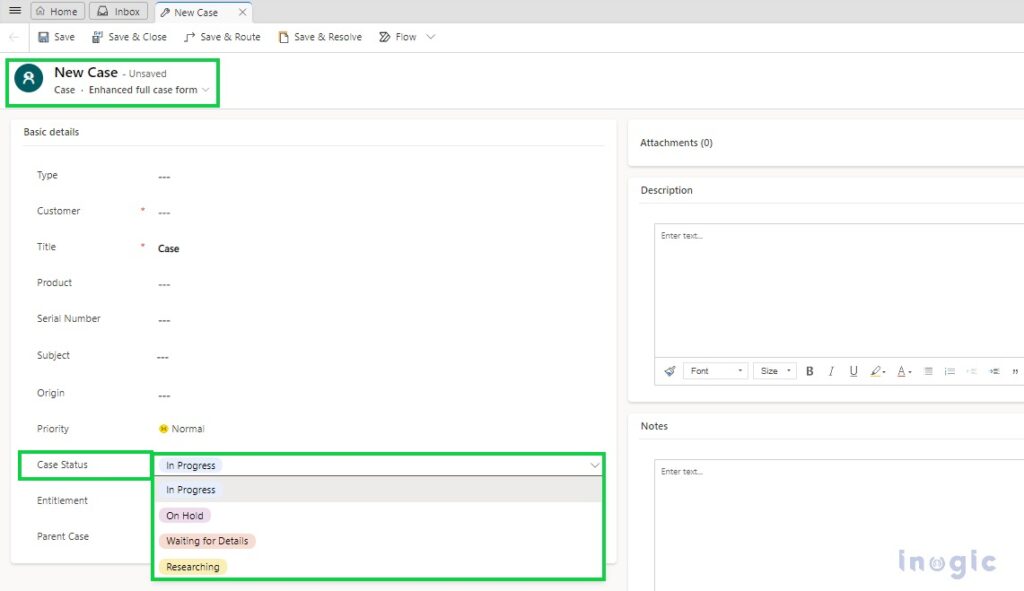
Task: Open the Font dropdown in Description toolbar
Action: [714, 371]
